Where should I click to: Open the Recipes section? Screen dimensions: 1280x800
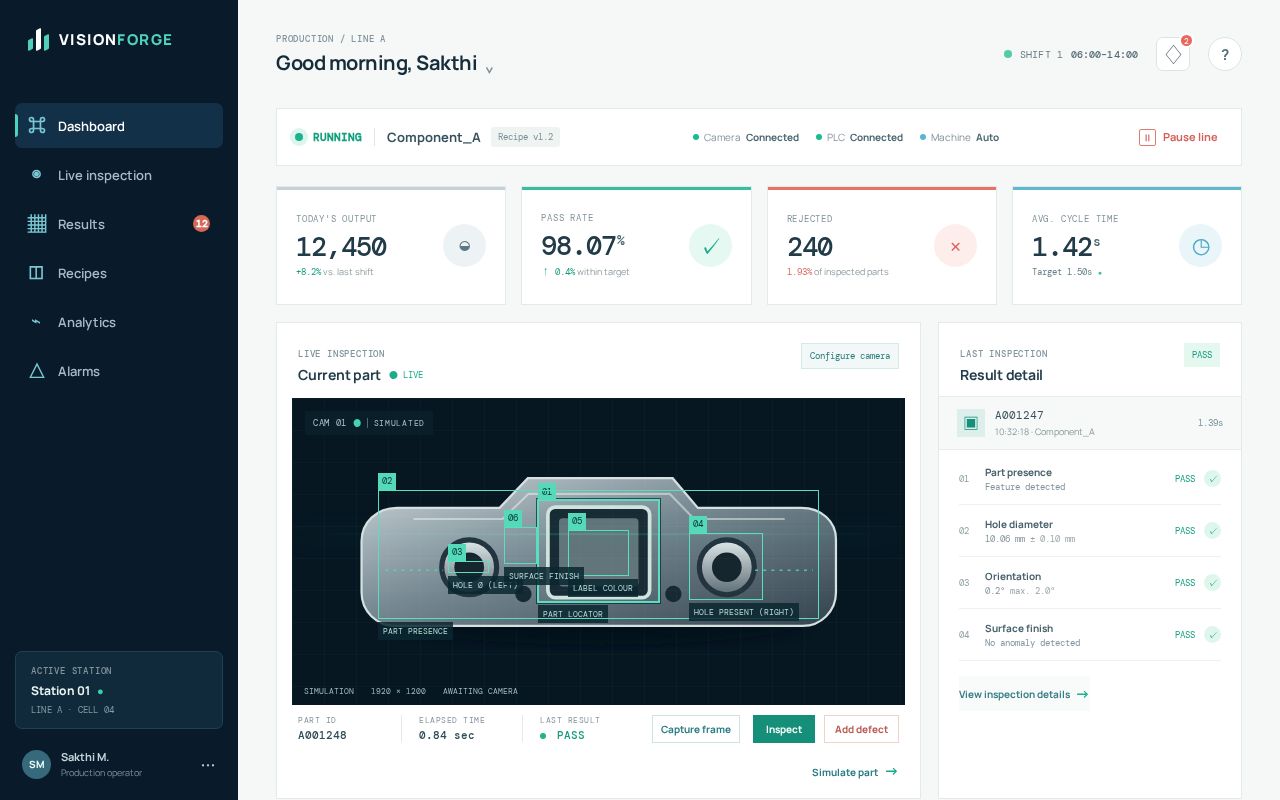[119, 273]
